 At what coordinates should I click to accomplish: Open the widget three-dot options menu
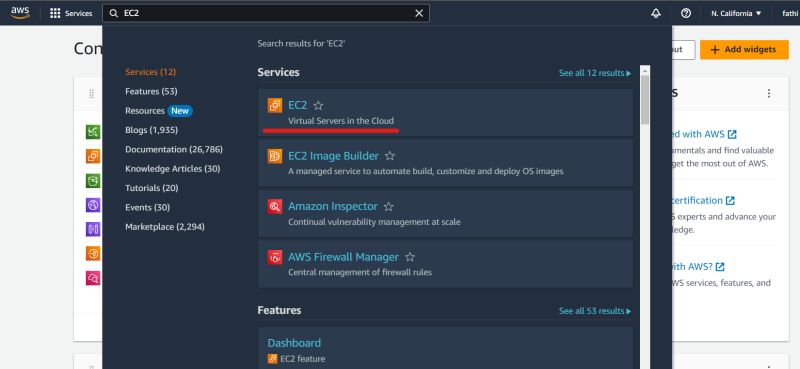(x=768, y=93)
